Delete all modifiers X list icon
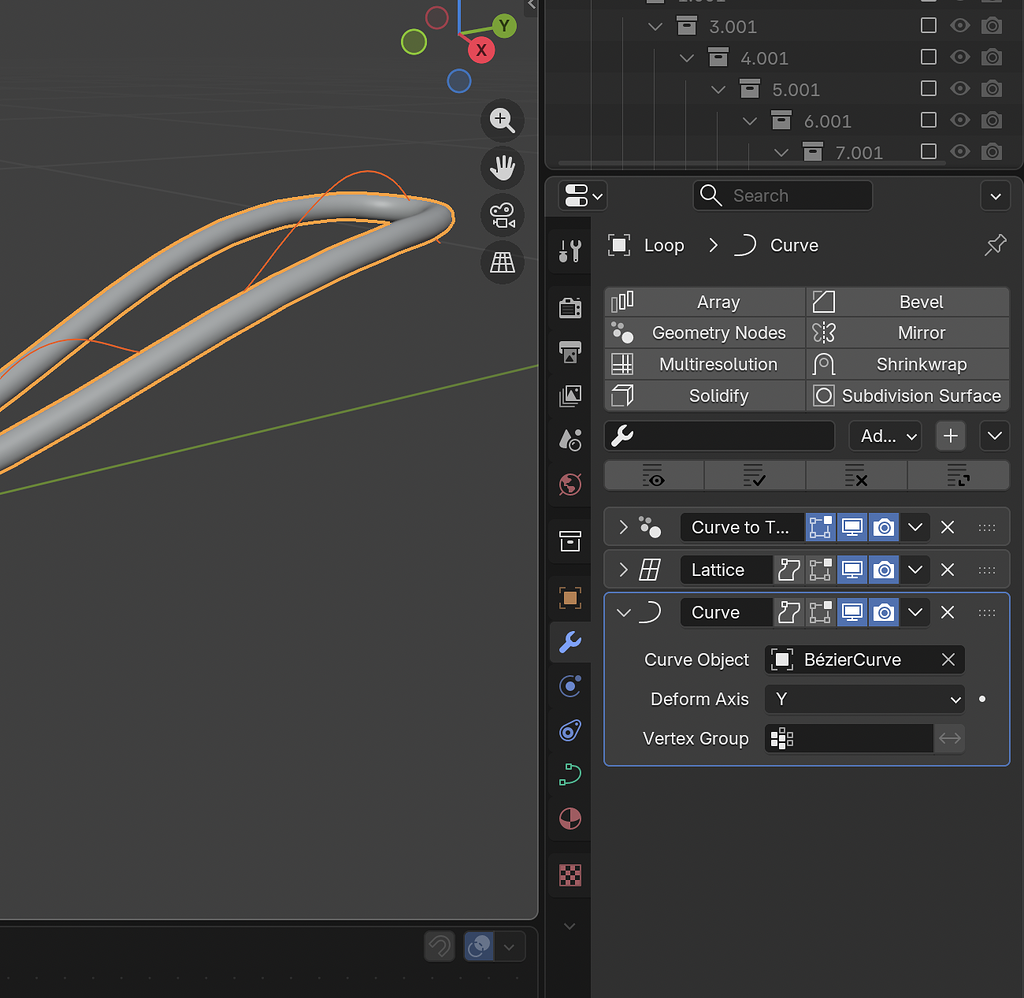Screen dimensions: 1024x998 (856, 475)
